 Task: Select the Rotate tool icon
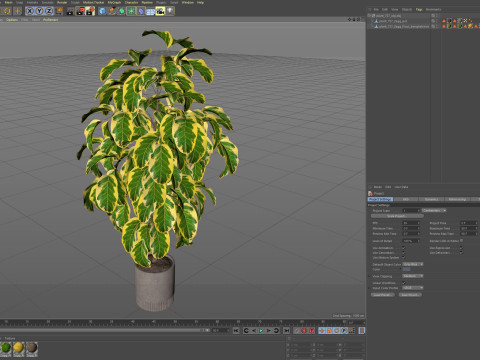click(7, 11)
